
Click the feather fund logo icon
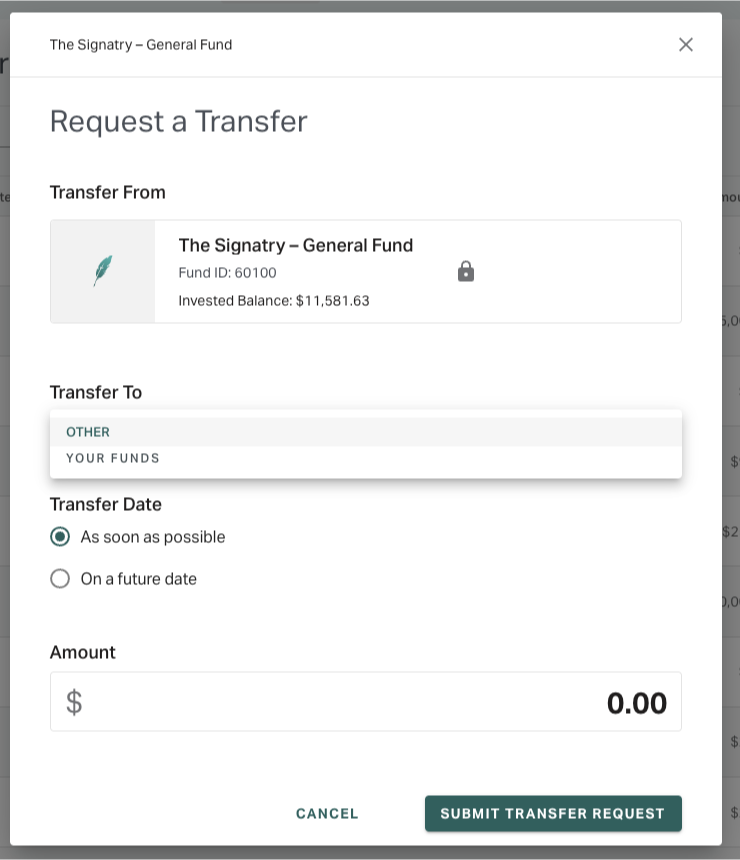click(103, 271)
